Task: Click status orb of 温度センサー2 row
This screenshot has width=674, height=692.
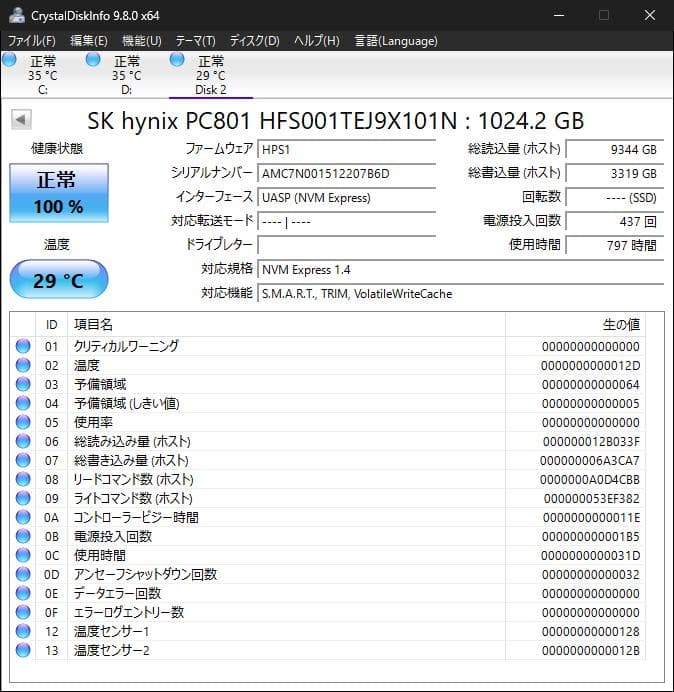Action: coord(23,650)
